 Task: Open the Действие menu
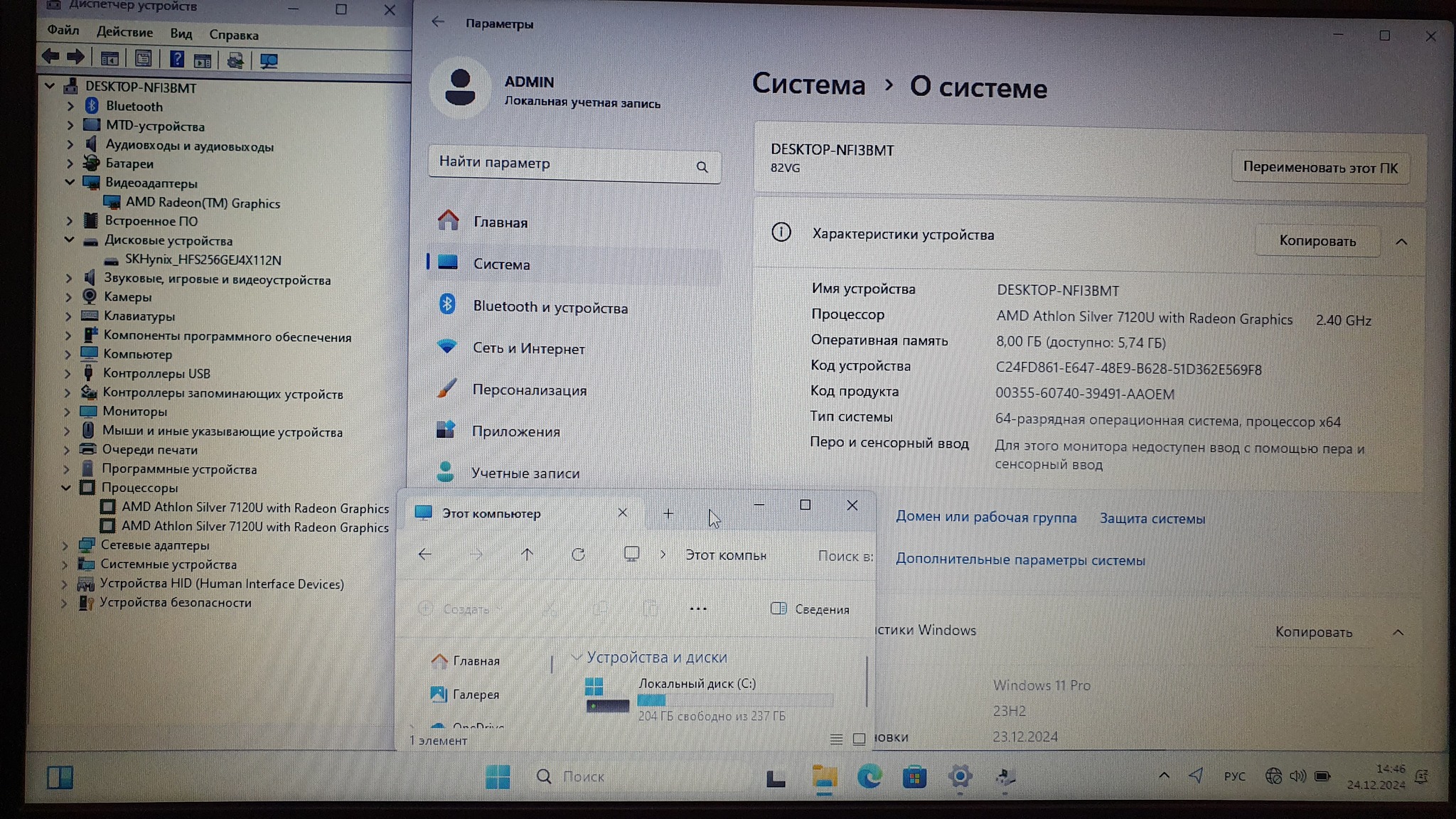click(x=124, y=33)
